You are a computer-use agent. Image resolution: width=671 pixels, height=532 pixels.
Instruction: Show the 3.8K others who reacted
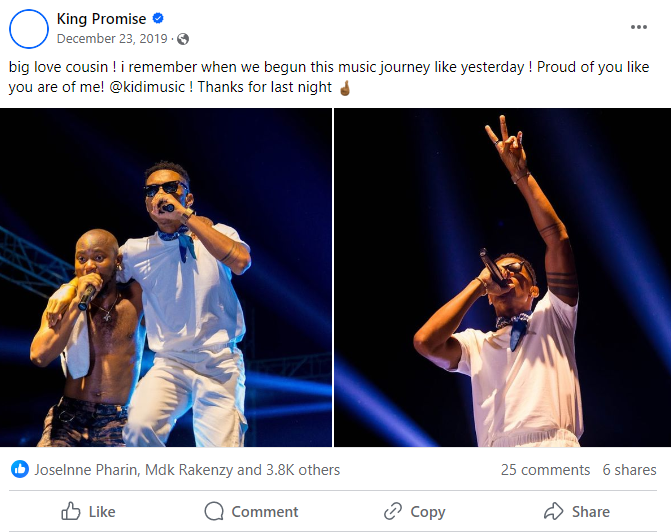click(x=302, y=469)
